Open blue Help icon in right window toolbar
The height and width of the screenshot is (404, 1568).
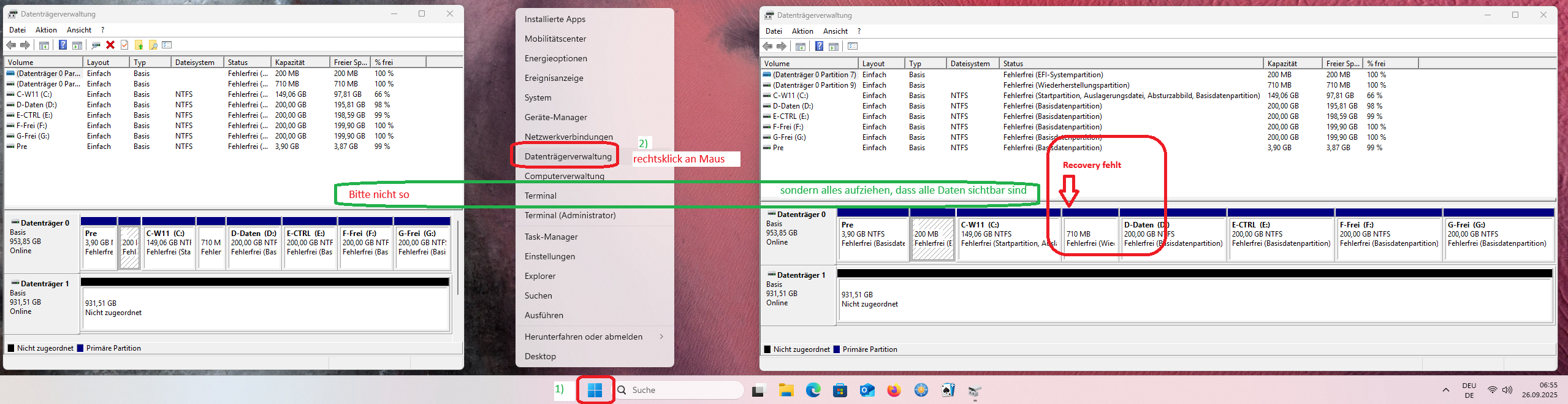[819, 46]
